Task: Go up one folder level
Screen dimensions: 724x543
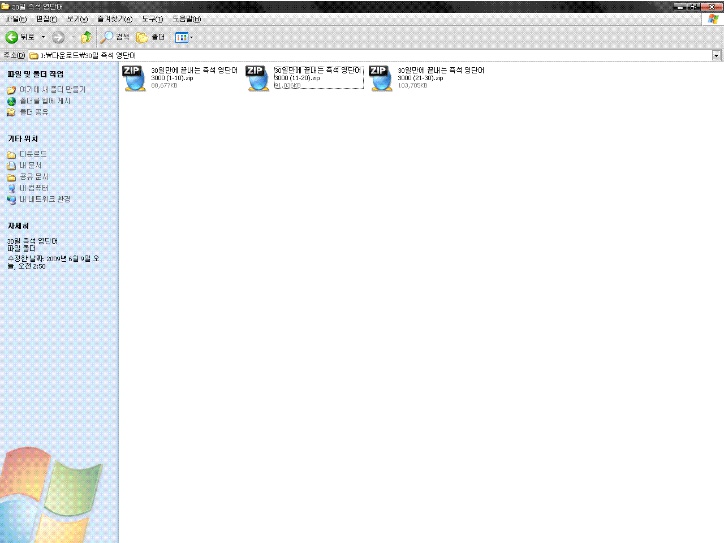Action: [x=86, y=37]
